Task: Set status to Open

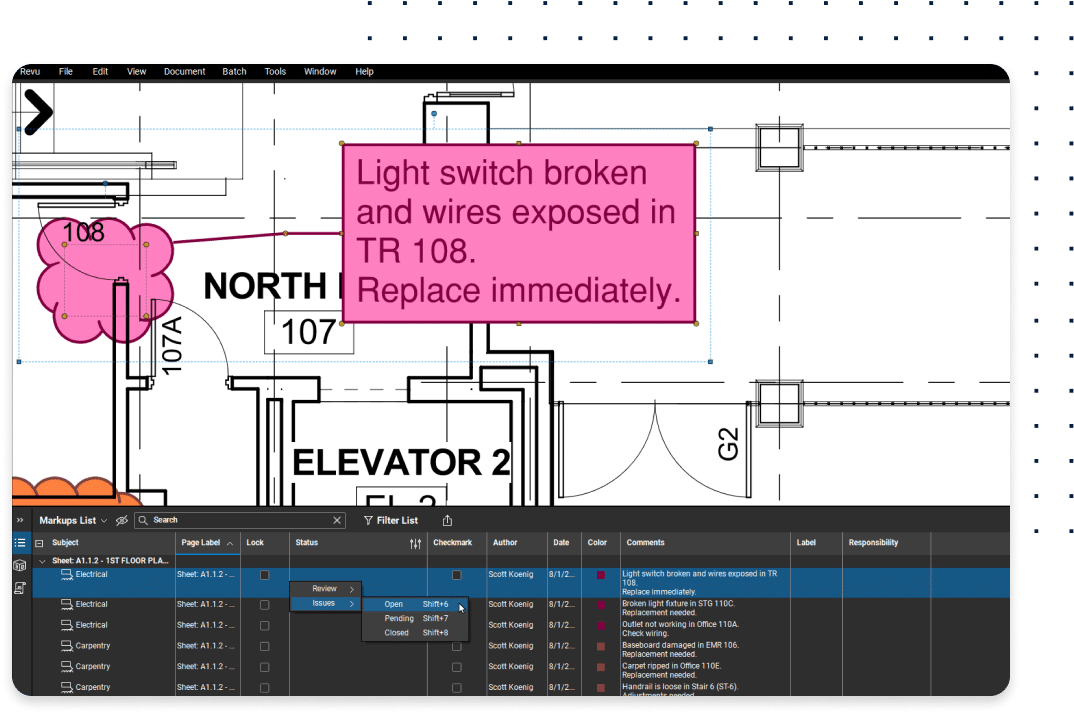Action: [x=415, y=604]
